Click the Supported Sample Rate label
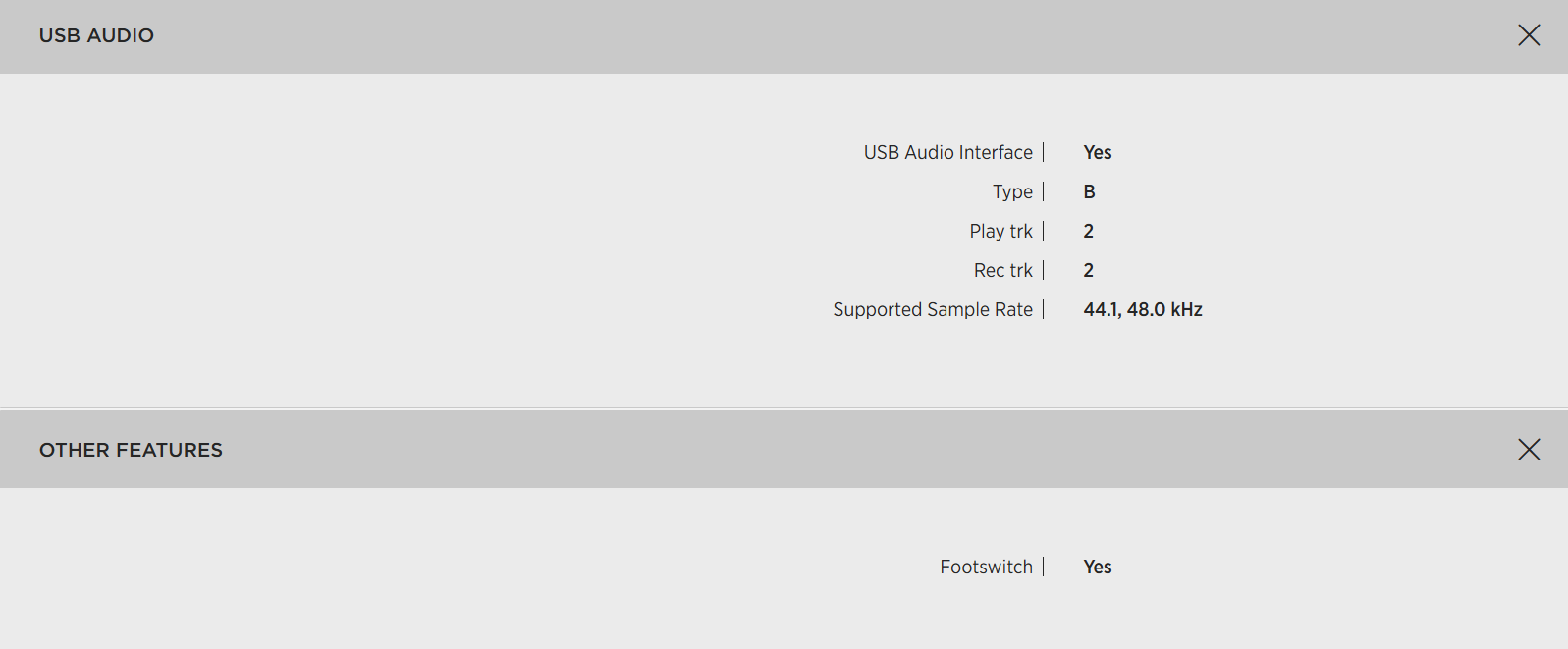The width and height of the screenshot is (1568, 649). (x=932, y=309)
